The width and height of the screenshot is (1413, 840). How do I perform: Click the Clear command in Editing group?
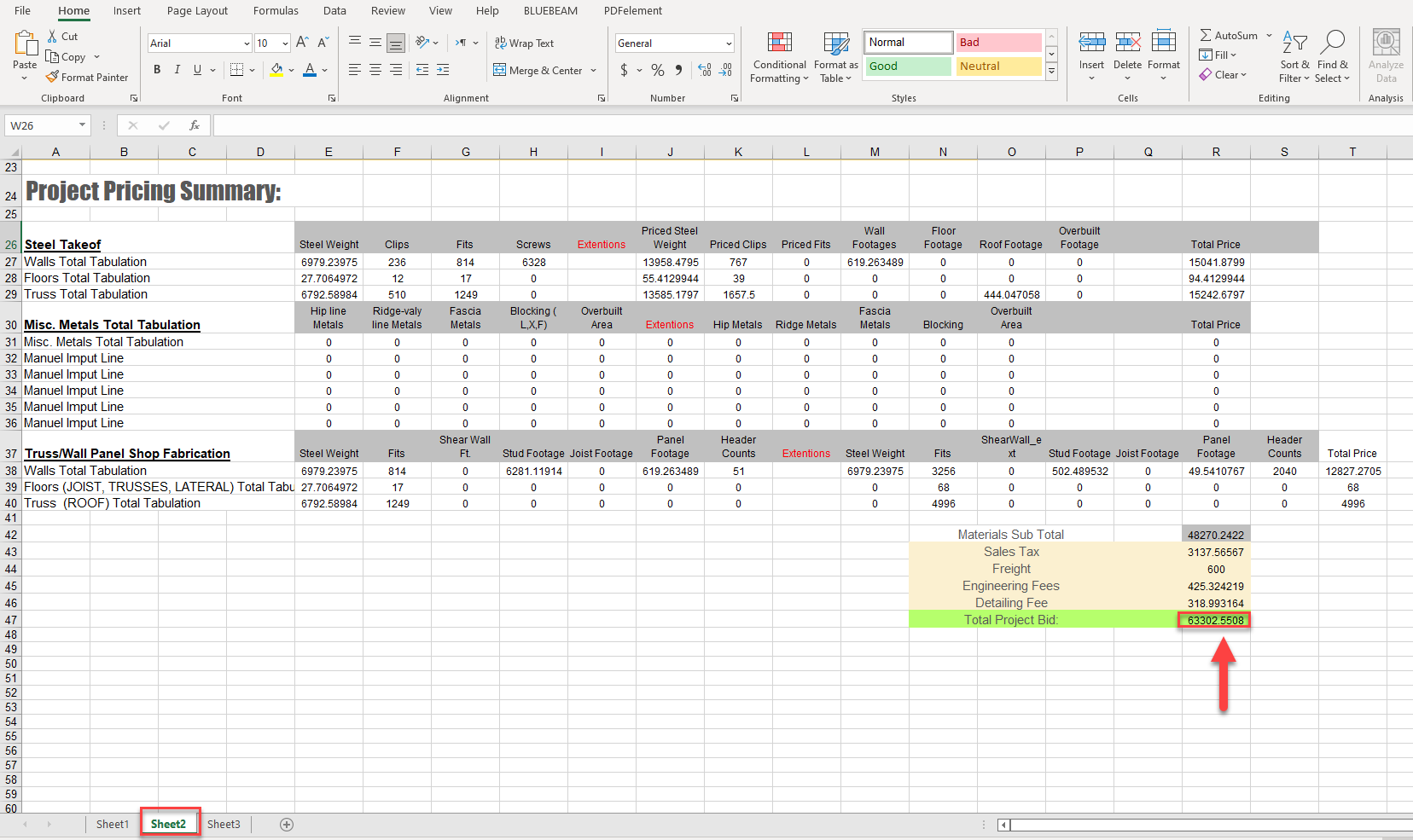(1225, 74)
